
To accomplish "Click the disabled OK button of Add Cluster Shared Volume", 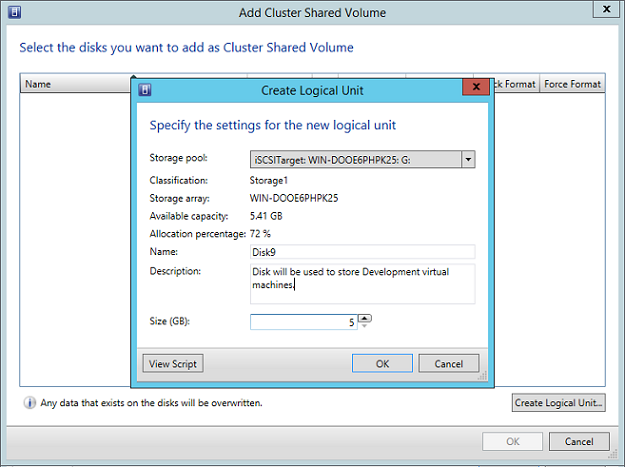I will pyautogui.click(x=513, y=441).
